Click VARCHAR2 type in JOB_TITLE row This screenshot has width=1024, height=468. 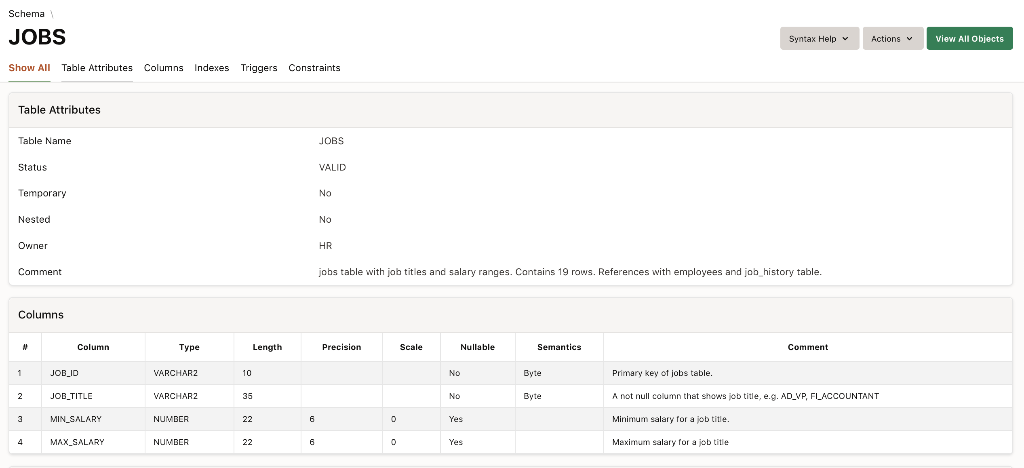coord(176,396)
